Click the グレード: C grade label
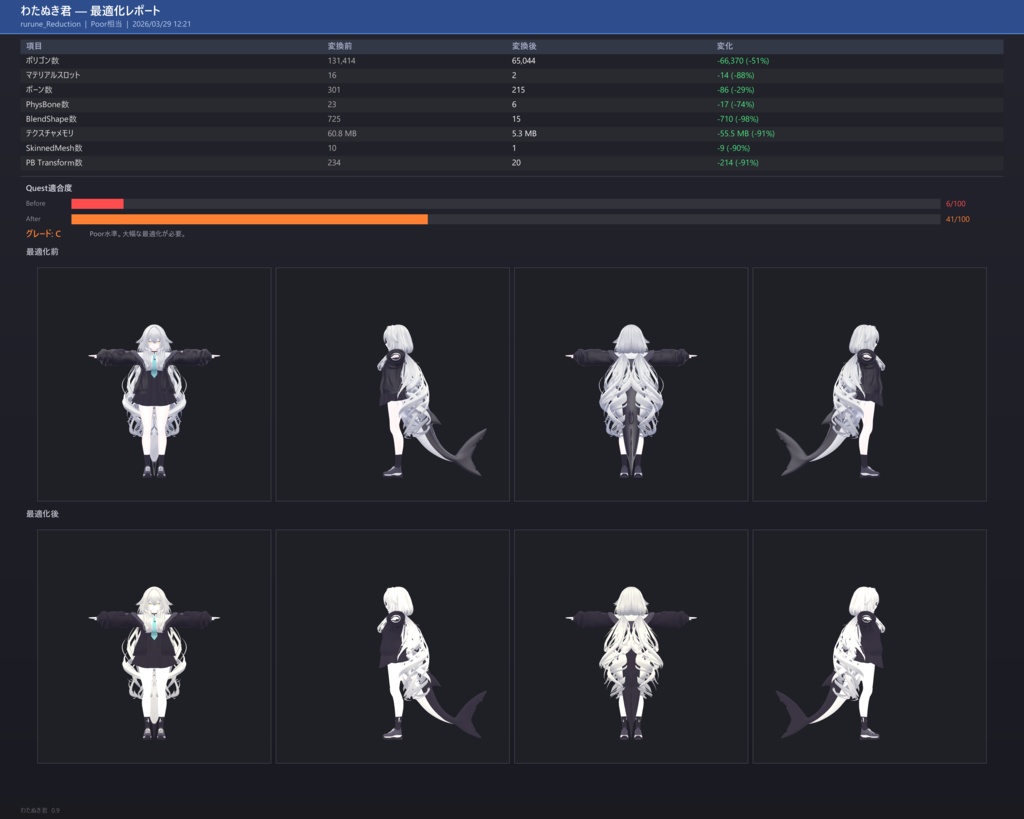This screenshot has width=1024, height=819. [43, 234]
